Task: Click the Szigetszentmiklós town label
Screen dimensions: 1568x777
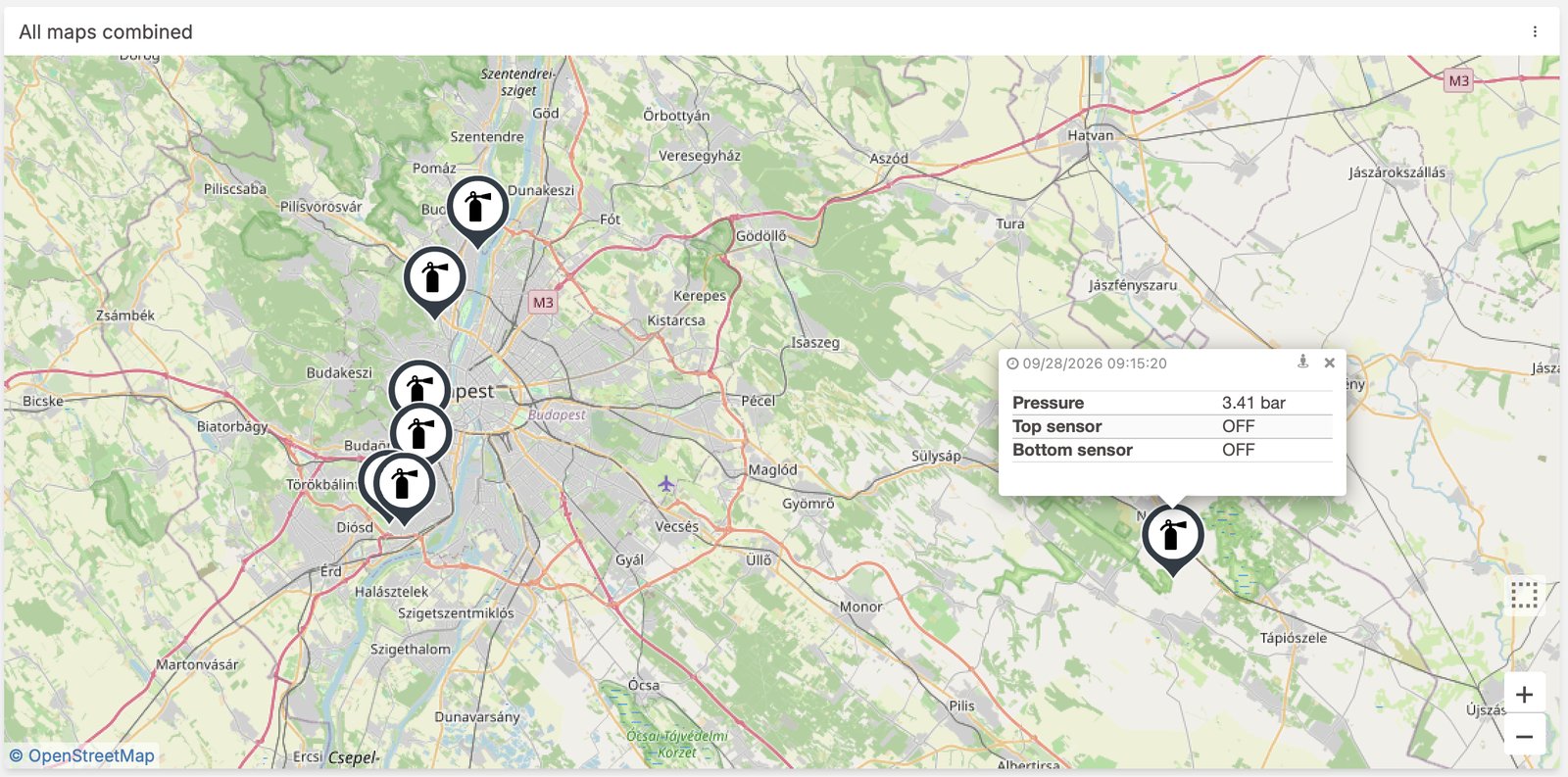Action: [456, 613]
